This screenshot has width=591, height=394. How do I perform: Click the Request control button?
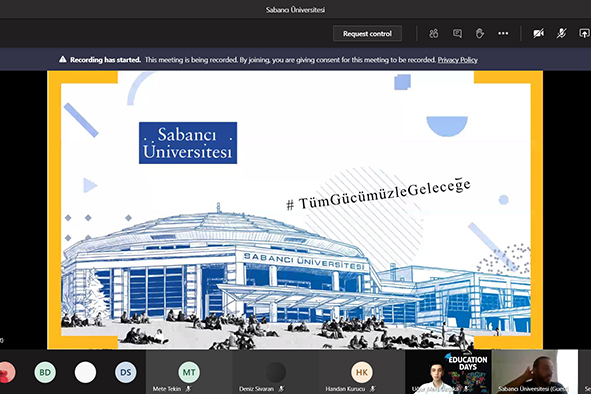367,34
